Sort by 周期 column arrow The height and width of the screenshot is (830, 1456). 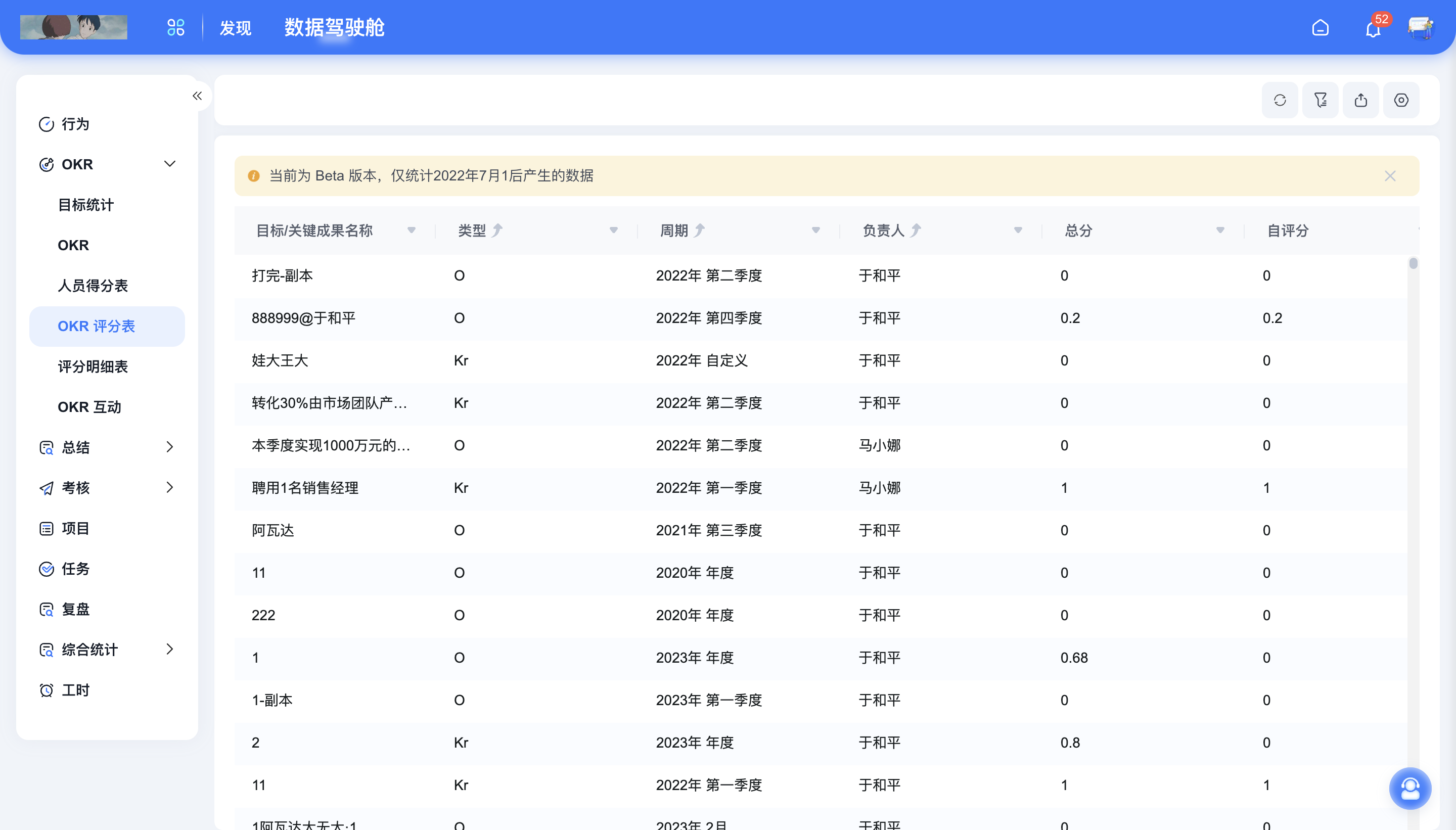tap(700, 230)
